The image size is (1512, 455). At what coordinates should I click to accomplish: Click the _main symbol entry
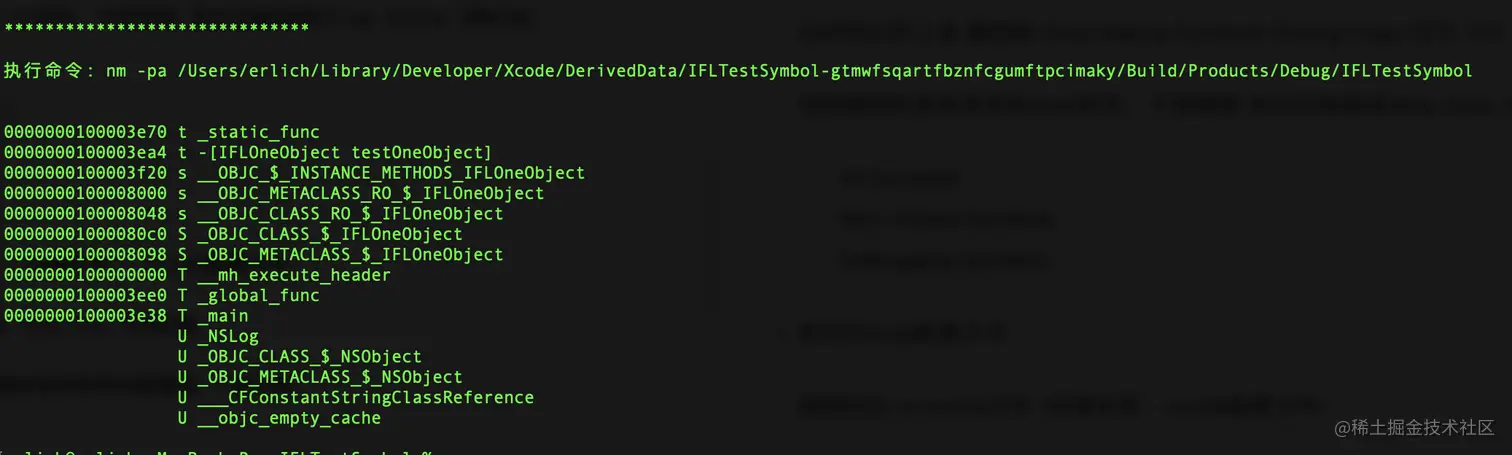pyautogui.click(x=223, y=316)
